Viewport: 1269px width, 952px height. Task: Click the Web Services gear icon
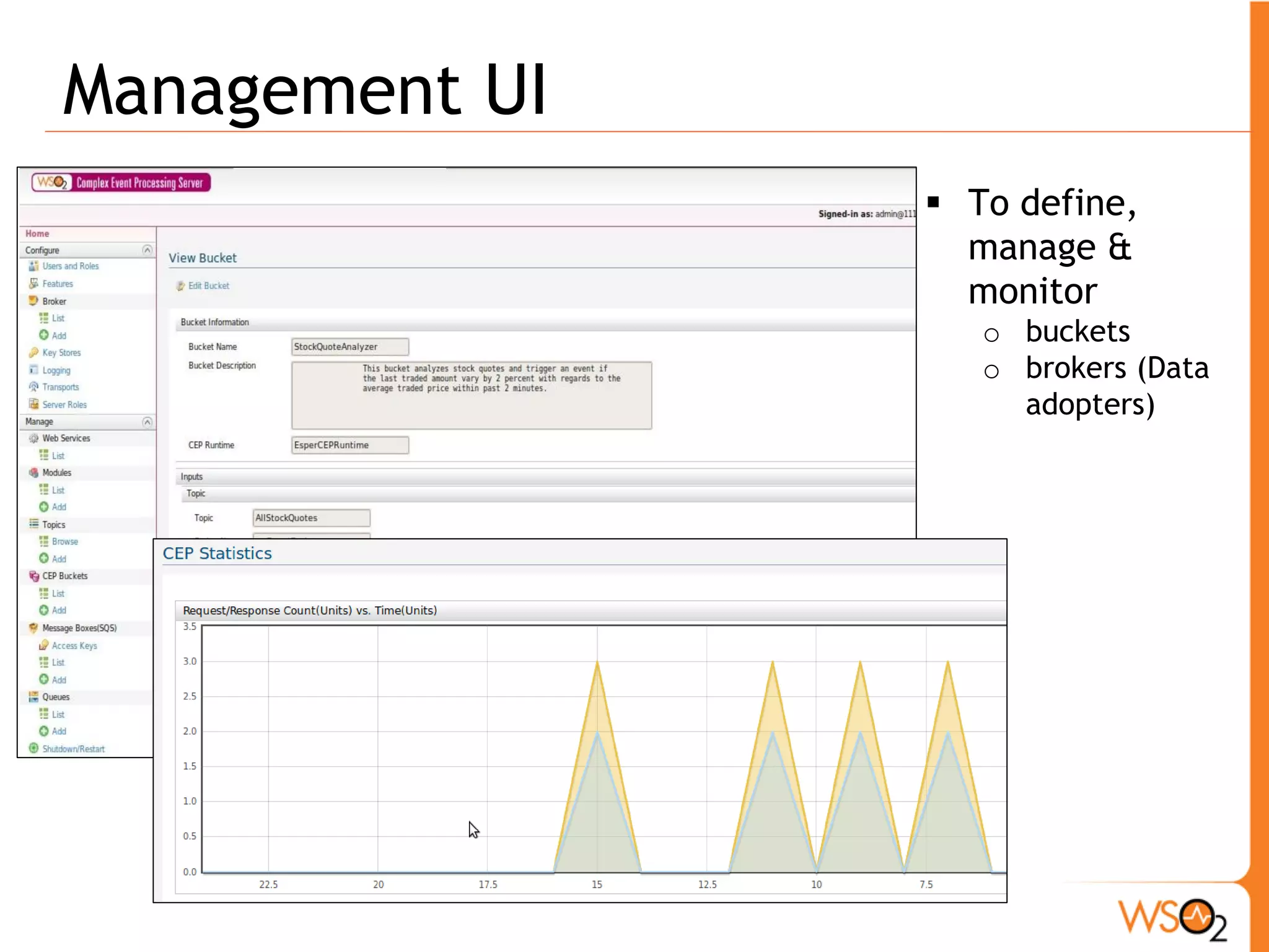(33, 438)
